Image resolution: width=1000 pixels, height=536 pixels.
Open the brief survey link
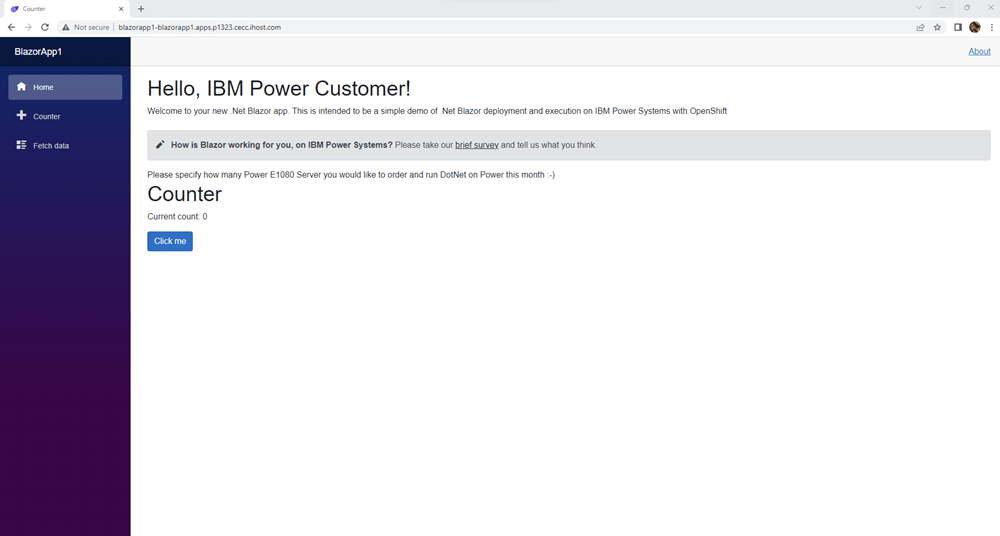click(x=476, y=145)
